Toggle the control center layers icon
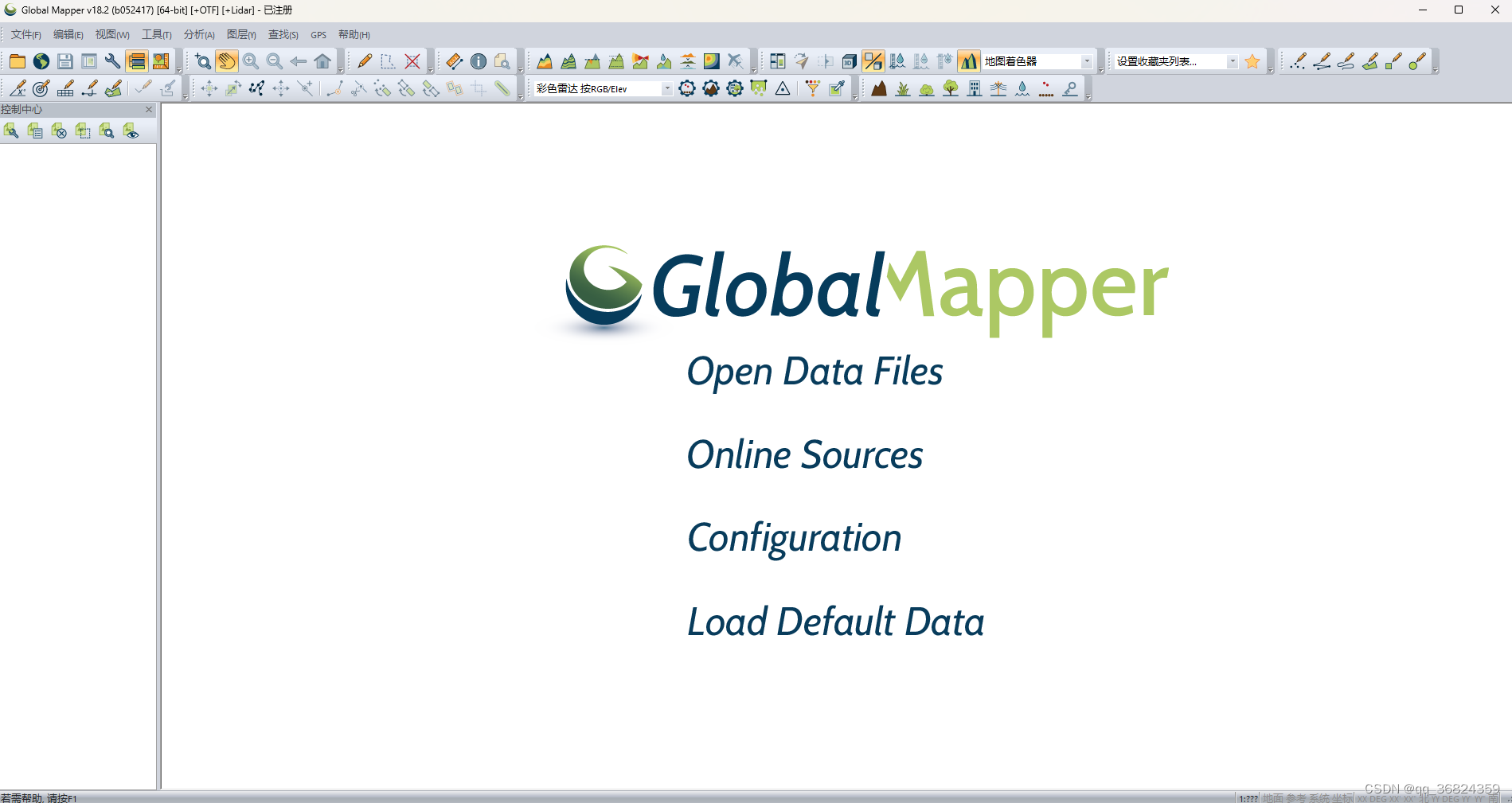 (x=137, y=61)
